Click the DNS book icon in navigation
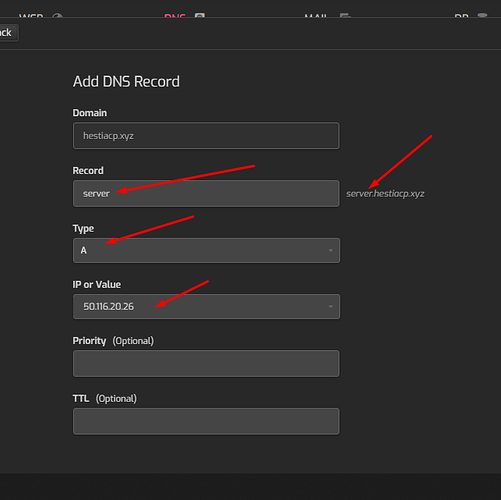501x500 pixels. pos(200,15)
